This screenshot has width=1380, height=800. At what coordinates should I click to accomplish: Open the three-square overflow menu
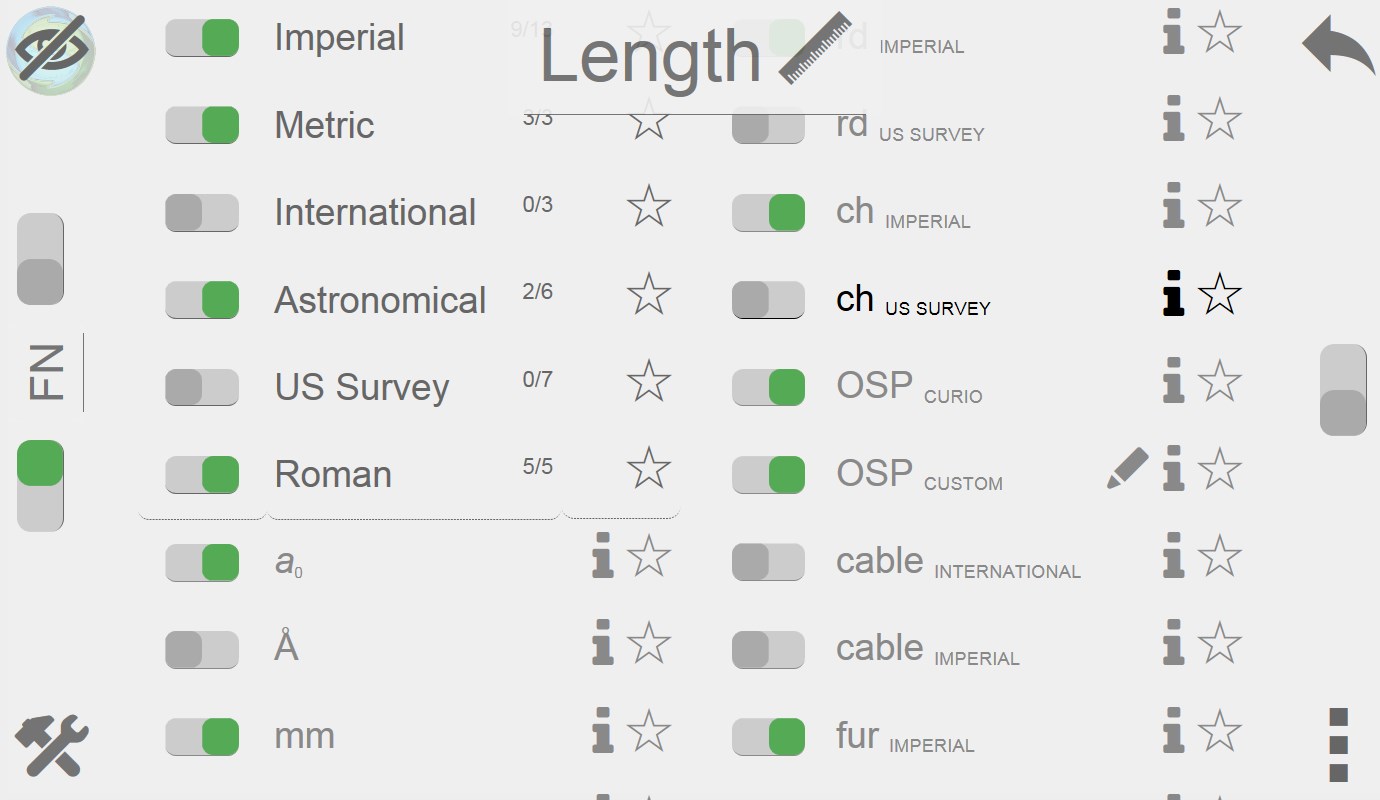coord(1339,745)
